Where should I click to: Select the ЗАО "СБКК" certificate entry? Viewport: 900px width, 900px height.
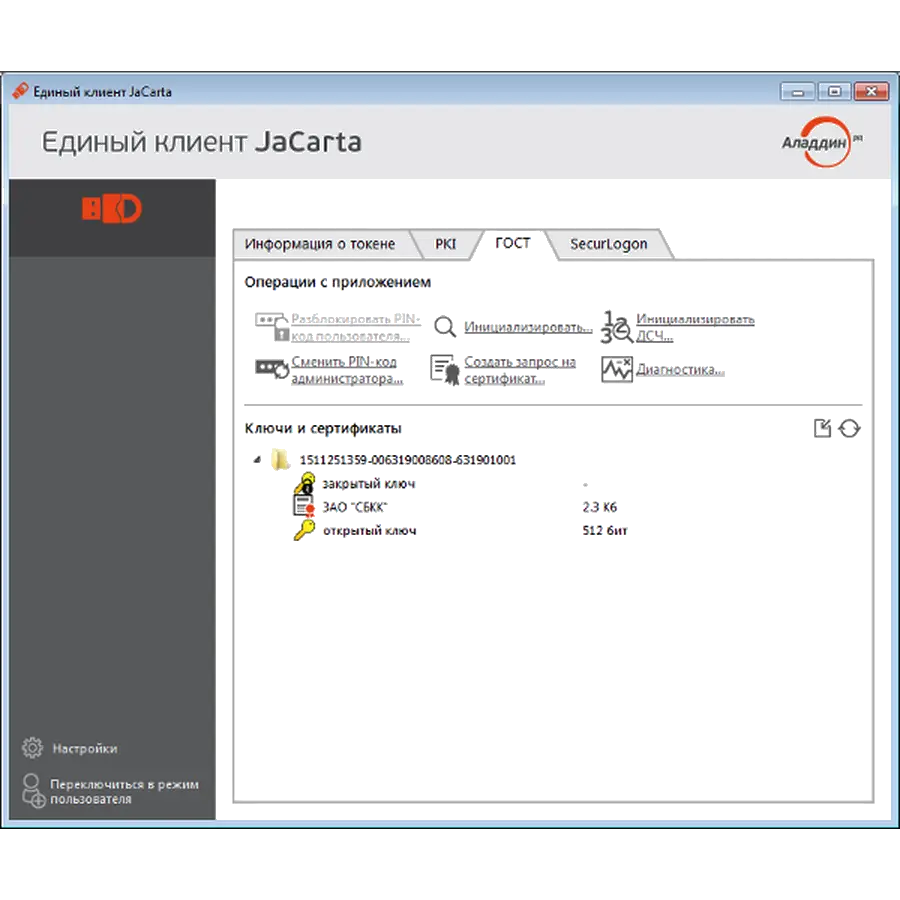[355, 507]
